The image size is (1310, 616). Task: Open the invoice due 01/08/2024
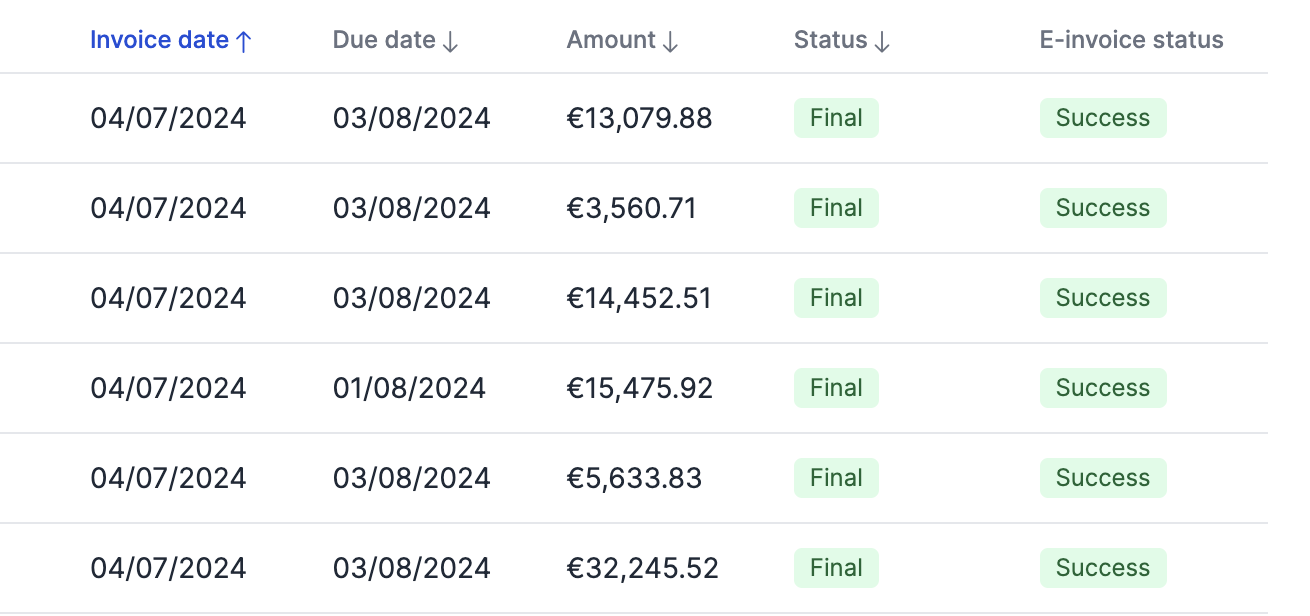click(x=409, y=387)
